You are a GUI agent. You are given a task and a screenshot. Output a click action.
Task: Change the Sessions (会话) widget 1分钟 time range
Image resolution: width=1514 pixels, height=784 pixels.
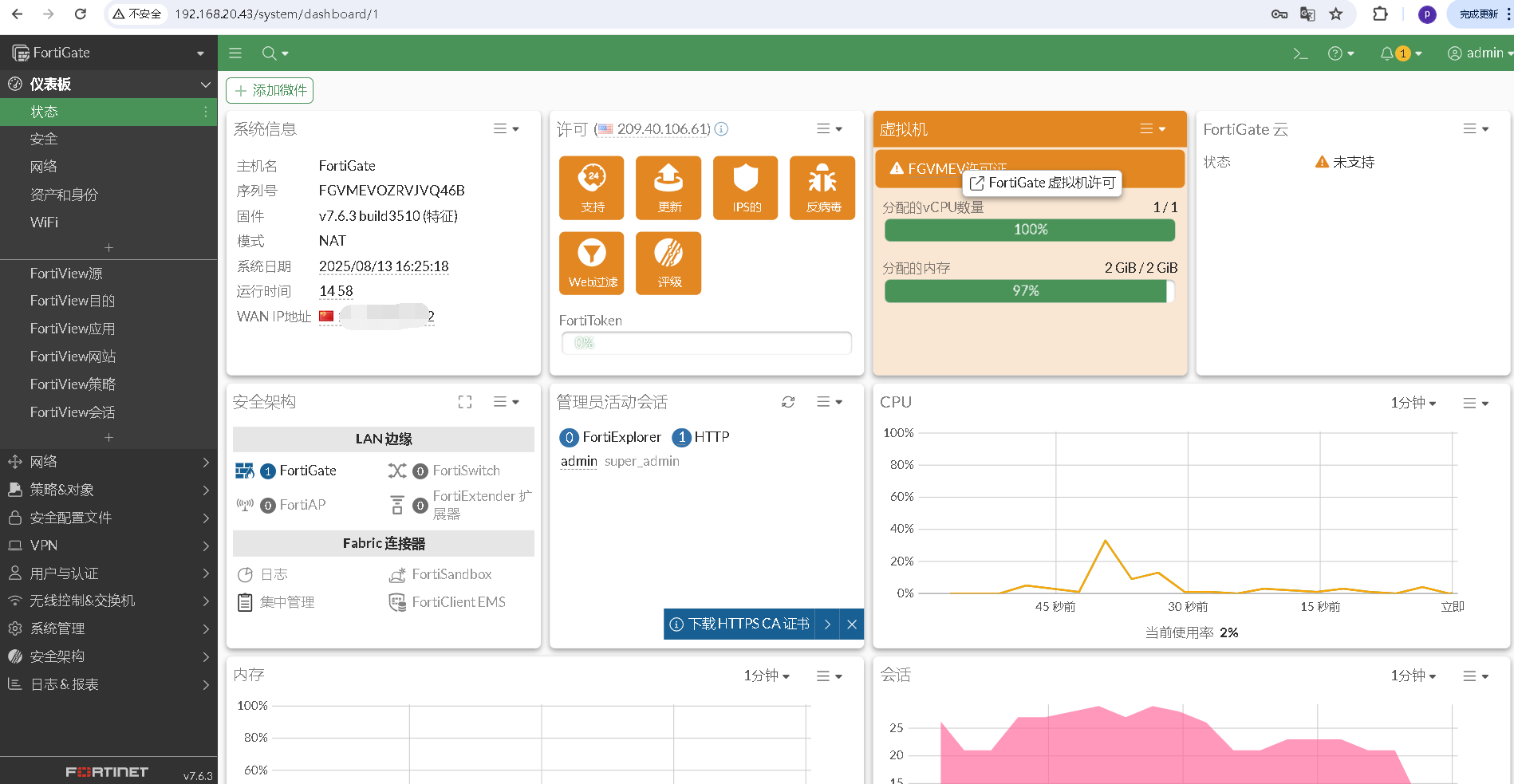click(1413, 676)
